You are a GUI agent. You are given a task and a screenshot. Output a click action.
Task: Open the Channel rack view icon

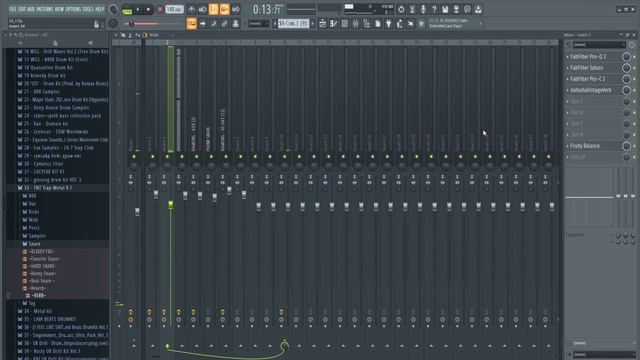point(344,24)
